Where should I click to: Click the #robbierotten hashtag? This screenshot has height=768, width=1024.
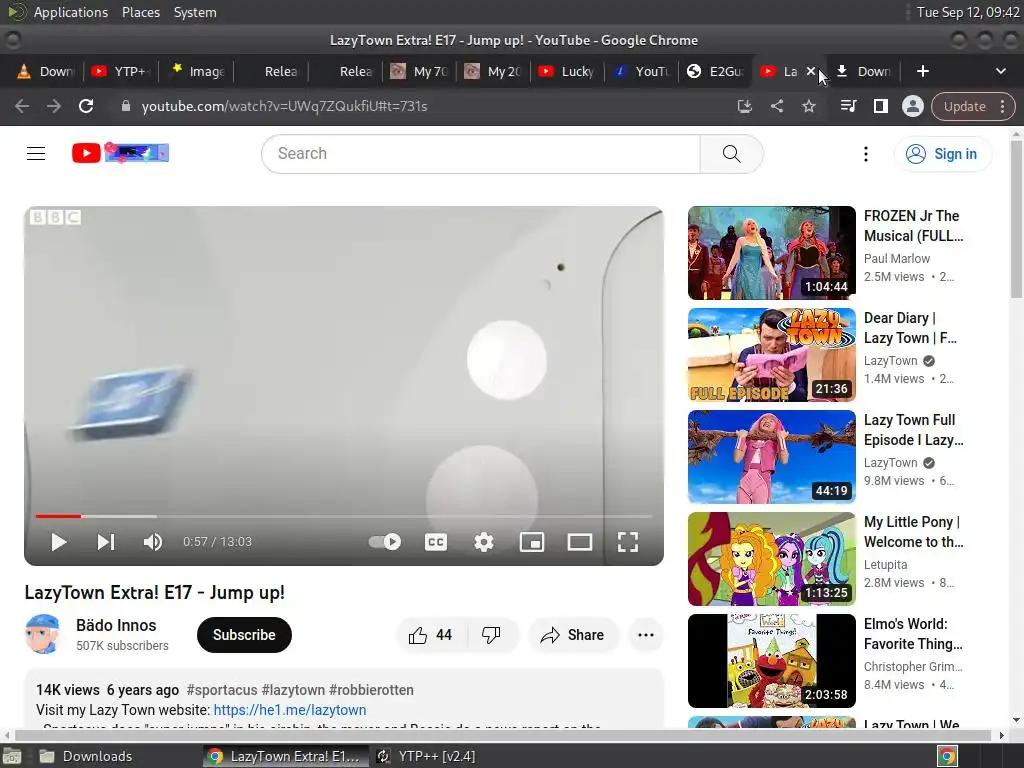372,690
